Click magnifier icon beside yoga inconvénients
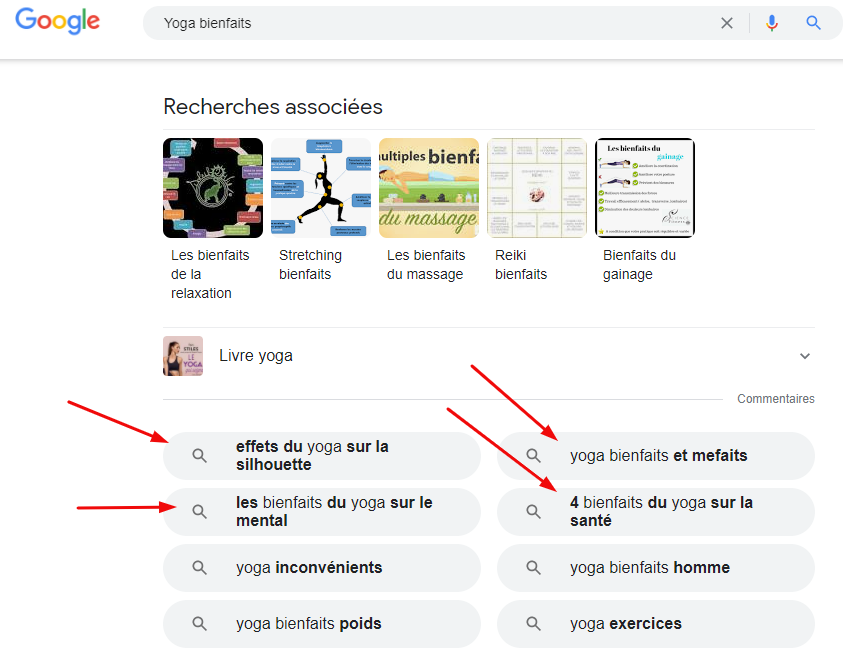The image size is (843, 665). click(x=199, y=568)
